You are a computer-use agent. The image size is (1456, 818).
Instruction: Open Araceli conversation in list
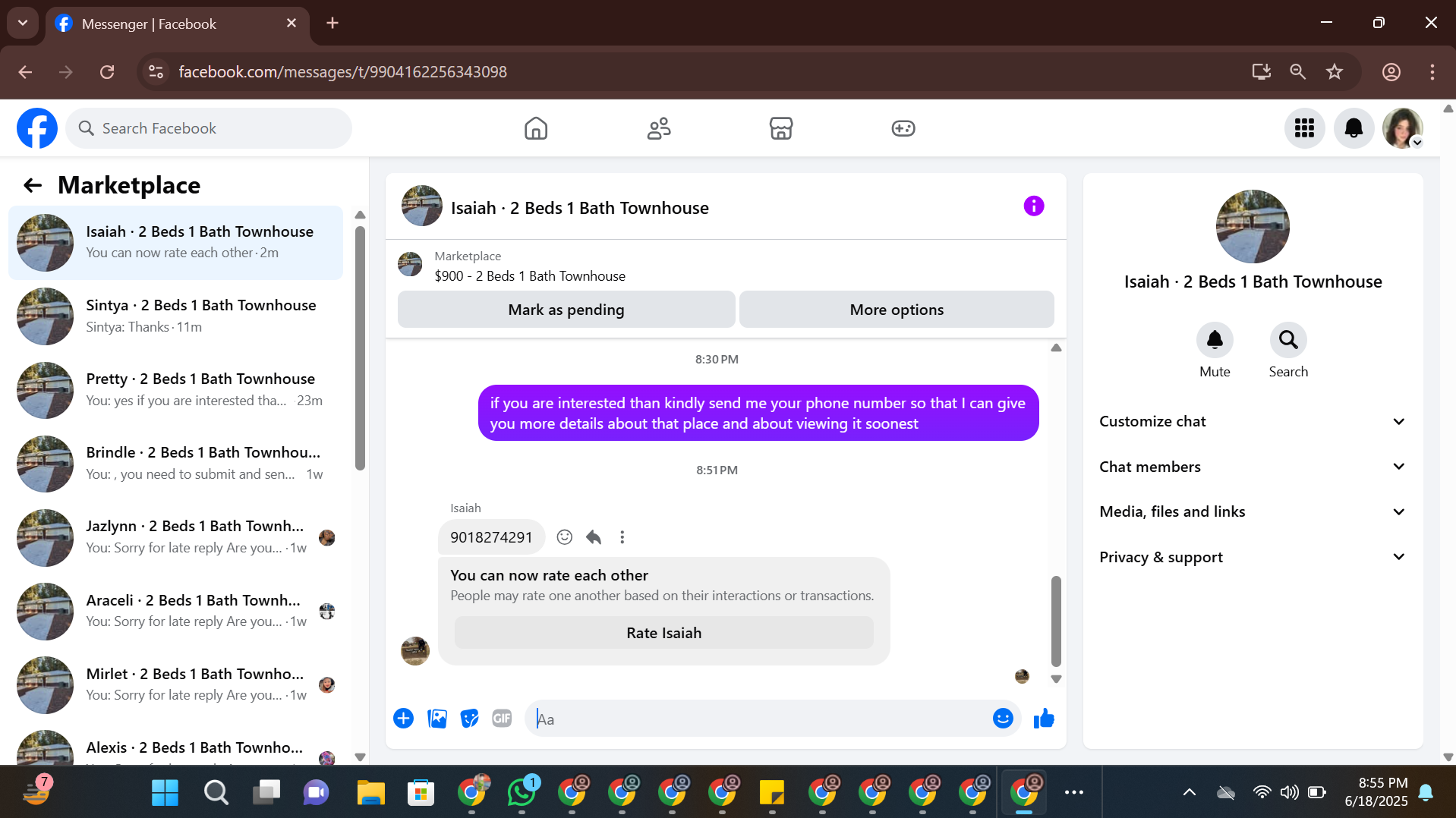coord(176,611)
